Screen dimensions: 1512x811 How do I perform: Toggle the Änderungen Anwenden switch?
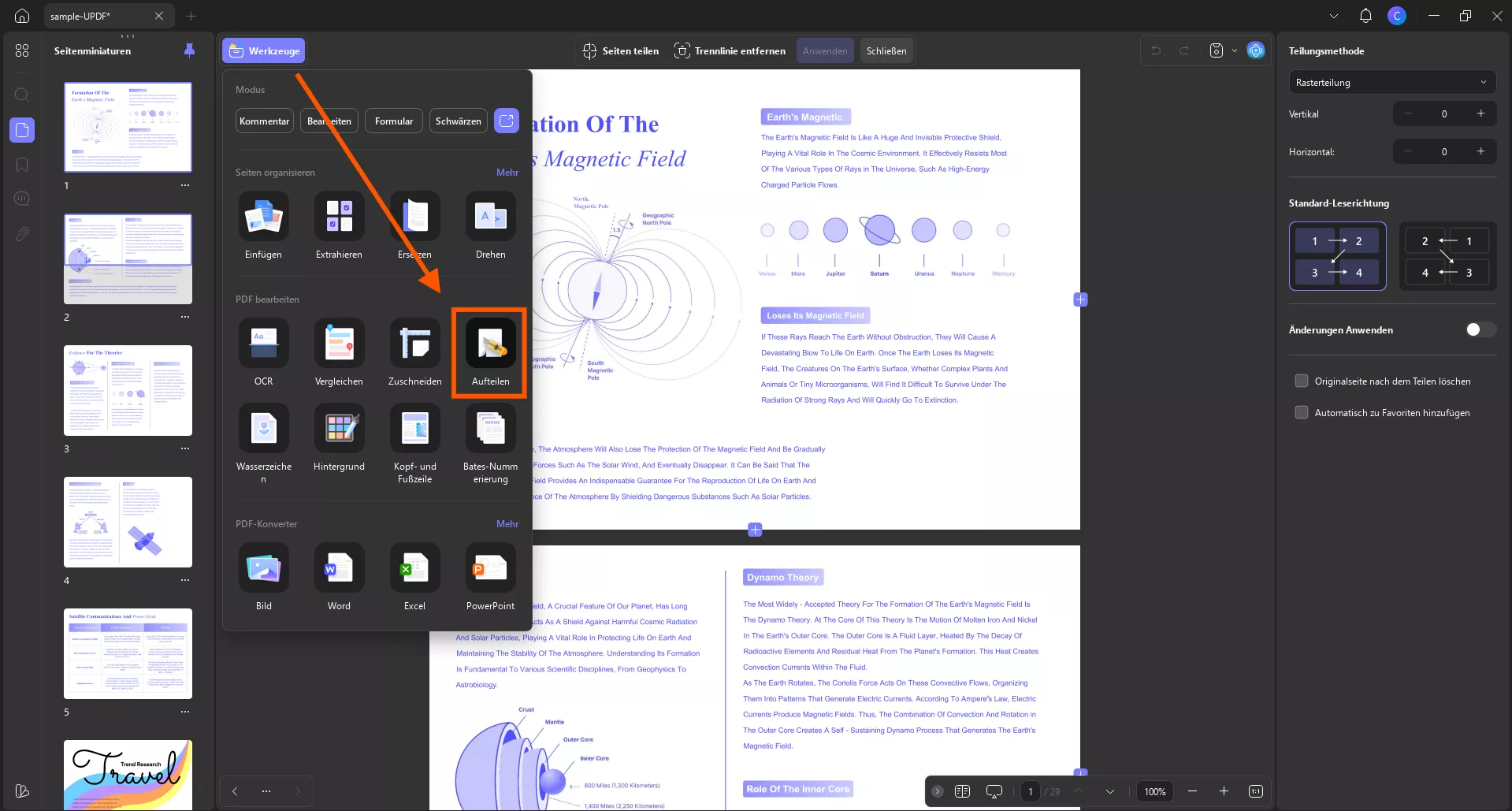click(x=1480, y=329)
